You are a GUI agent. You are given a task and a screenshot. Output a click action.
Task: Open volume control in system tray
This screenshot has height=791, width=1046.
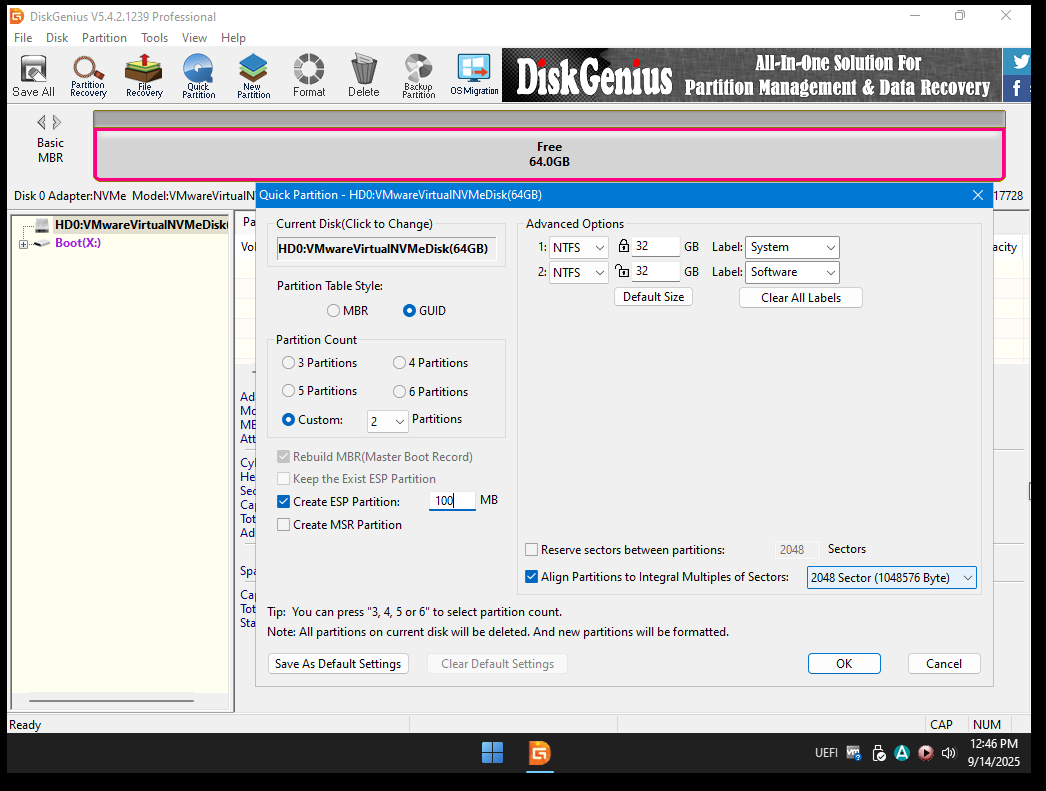tap(948, 753)
